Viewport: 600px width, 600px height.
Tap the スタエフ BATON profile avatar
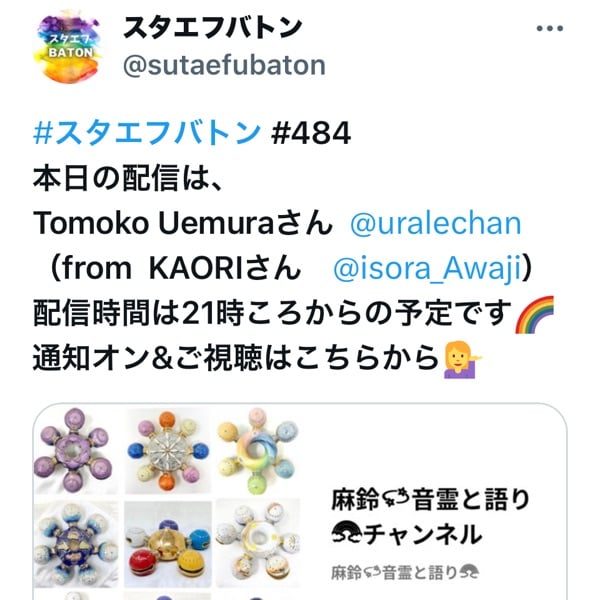coord(68,47)
